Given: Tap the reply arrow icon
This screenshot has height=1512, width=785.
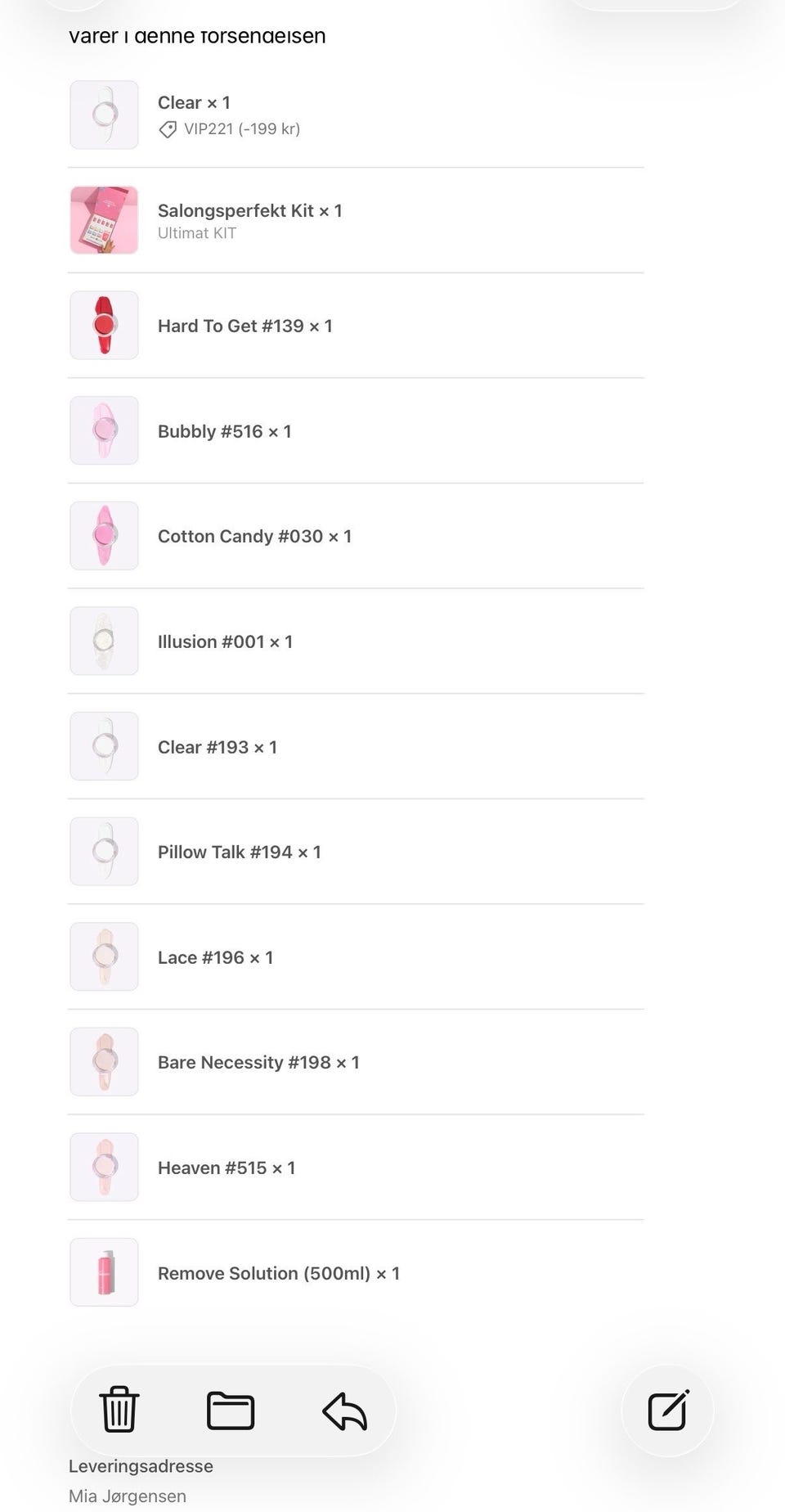Looking at the screenshot, I should tap(344, 1411).
